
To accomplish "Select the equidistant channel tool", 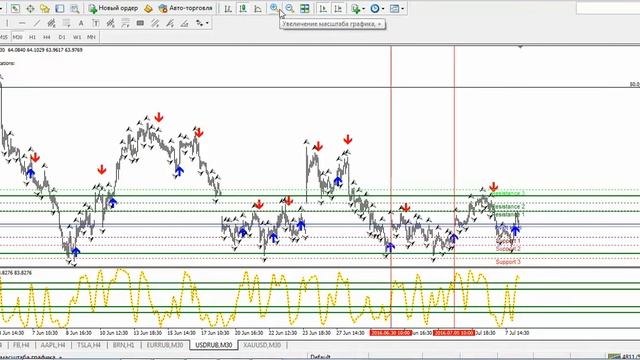I will pos(51,23).
